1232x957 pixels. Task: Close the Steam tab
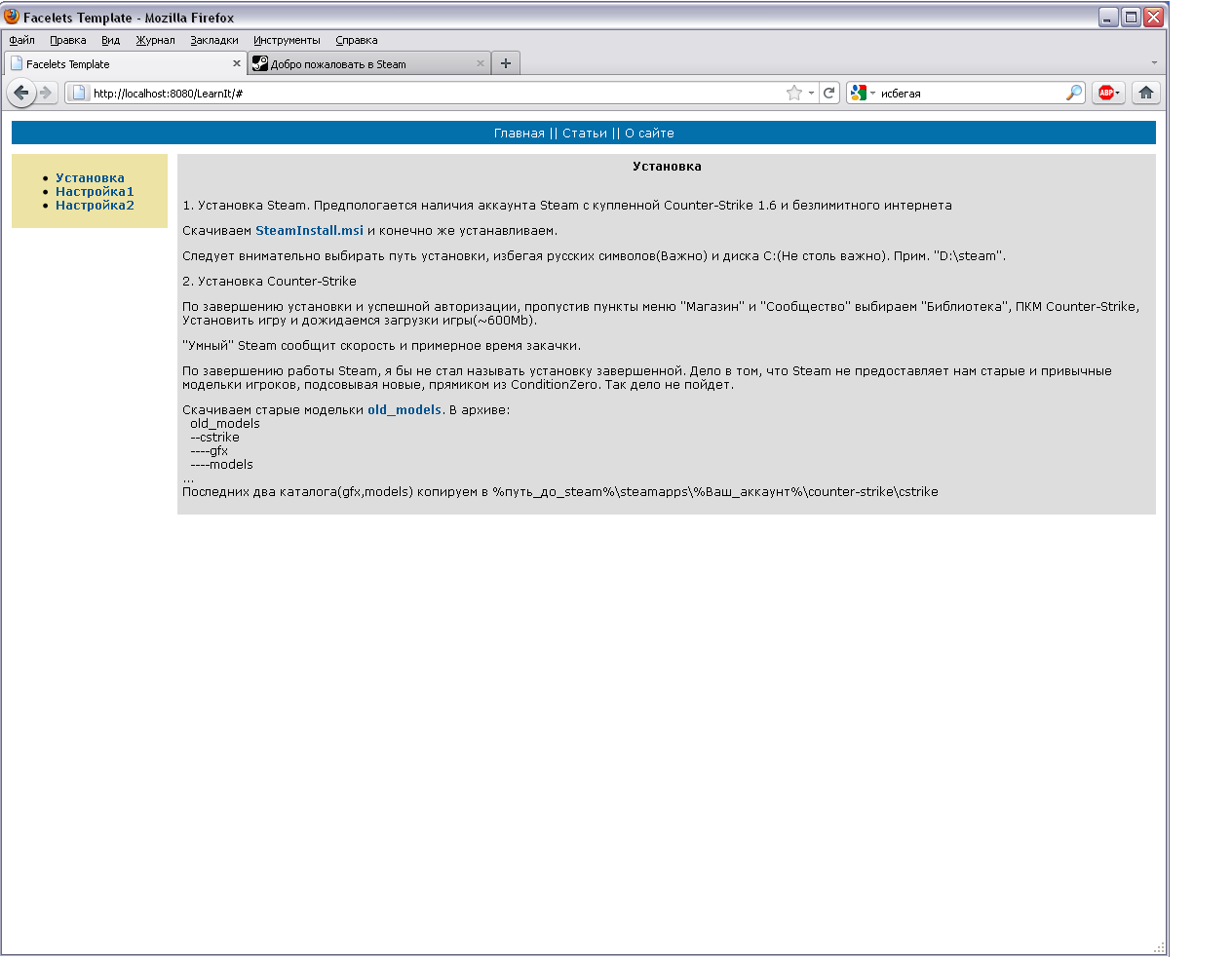481,63
